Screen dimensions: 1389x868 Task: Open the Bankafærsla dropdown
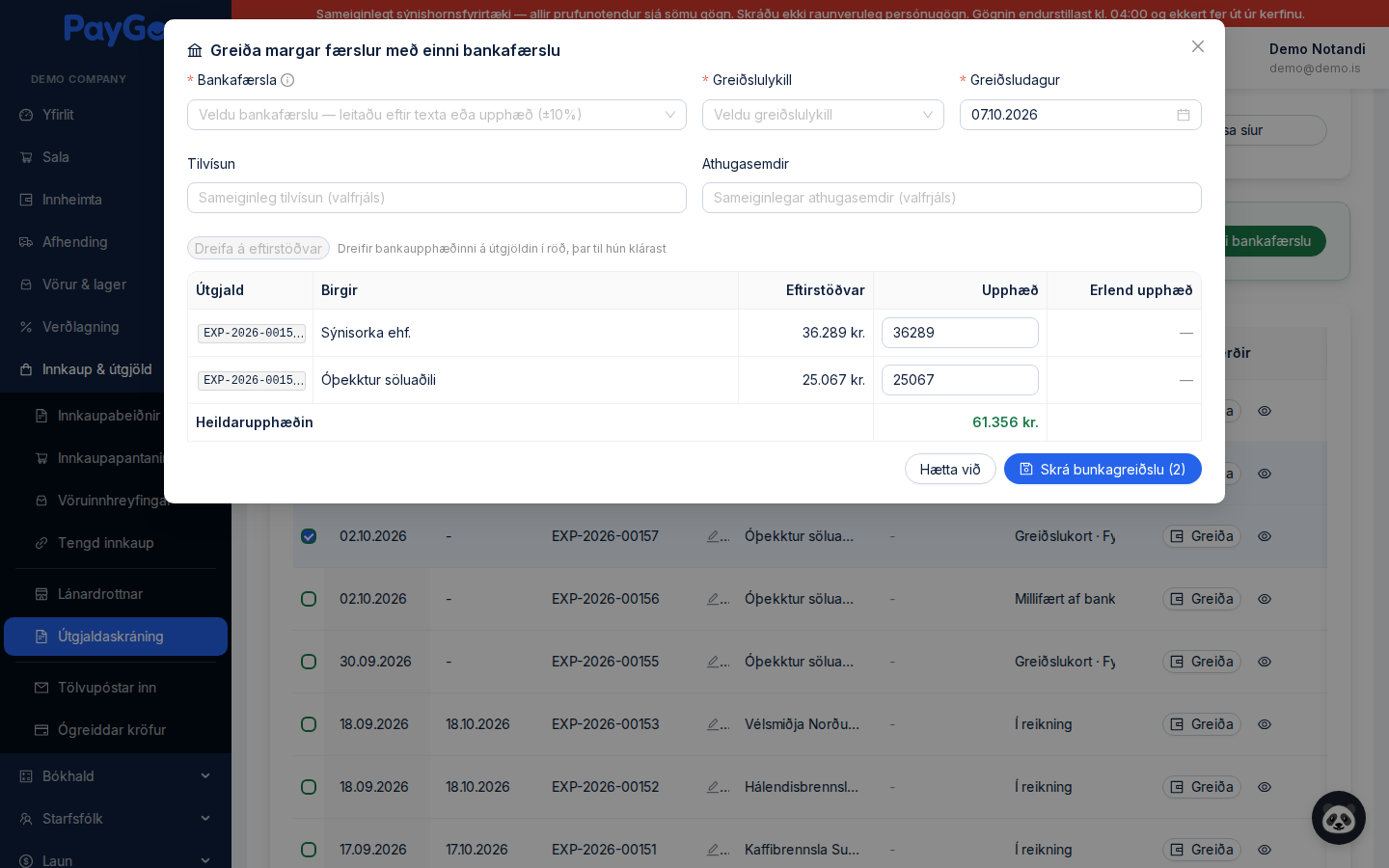click(x=437, y=115)
